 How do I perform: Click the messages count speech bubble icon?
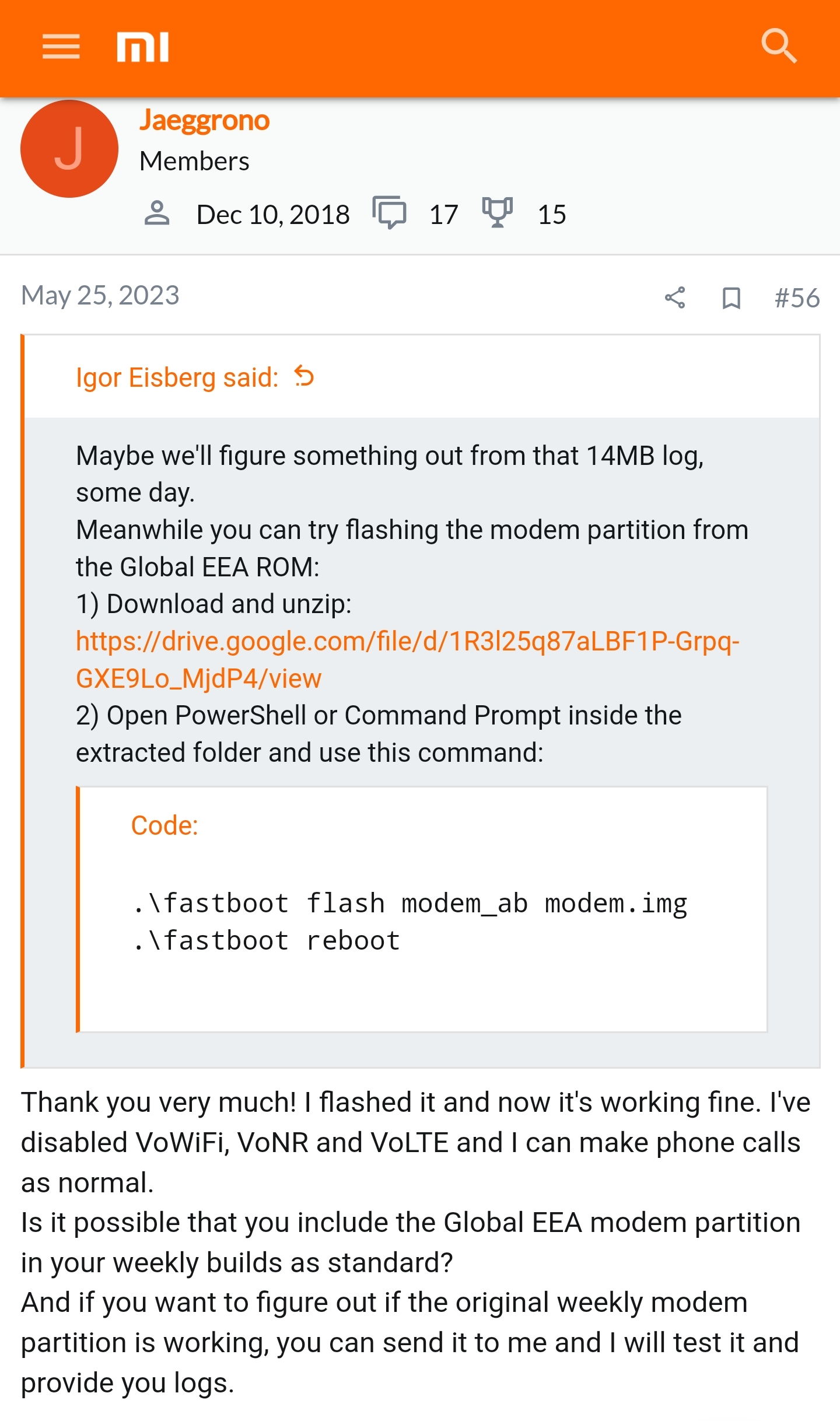(389, 213)
